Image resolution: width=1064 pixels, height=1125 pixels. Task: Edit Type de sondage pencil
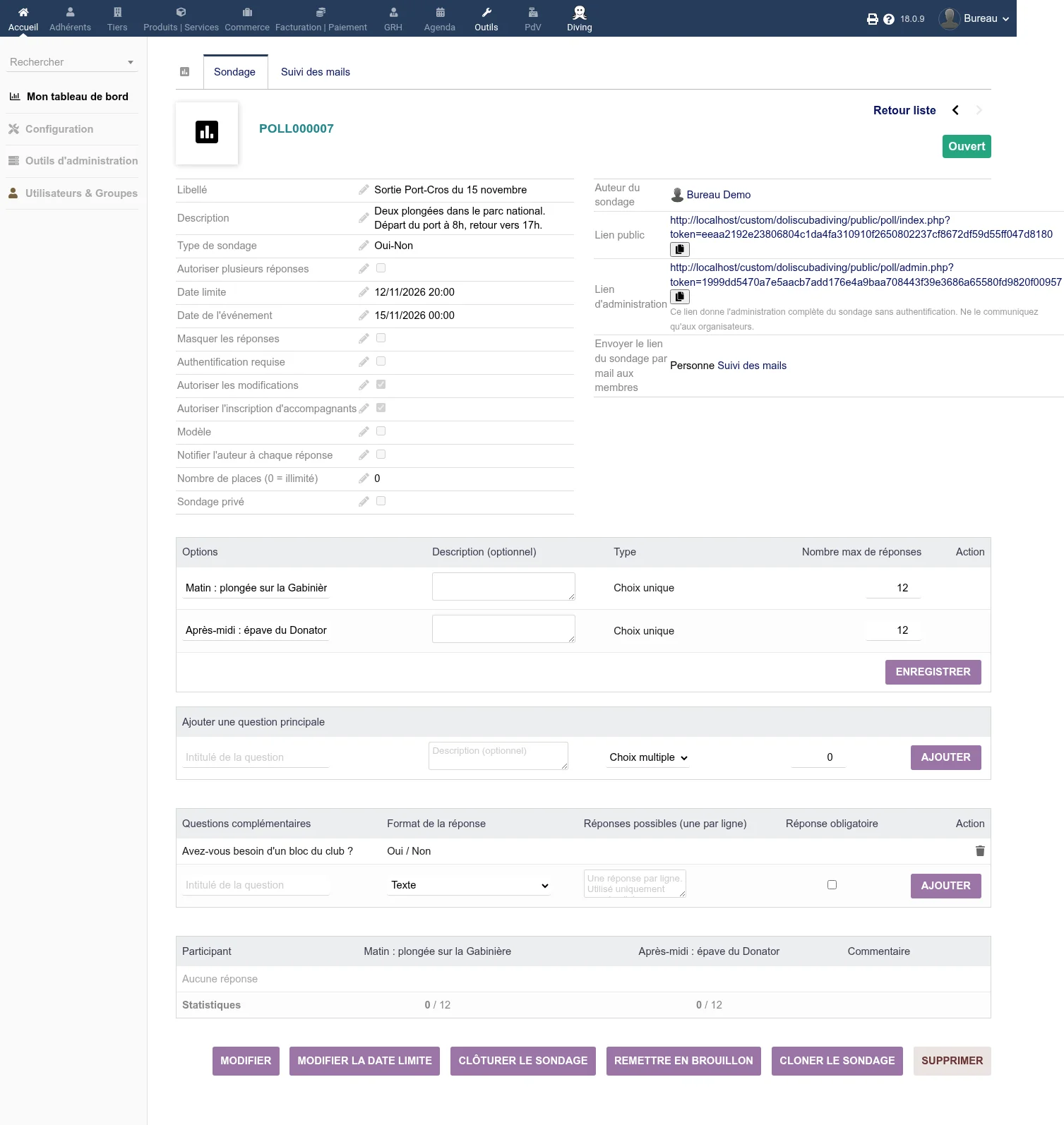point(364,246)
